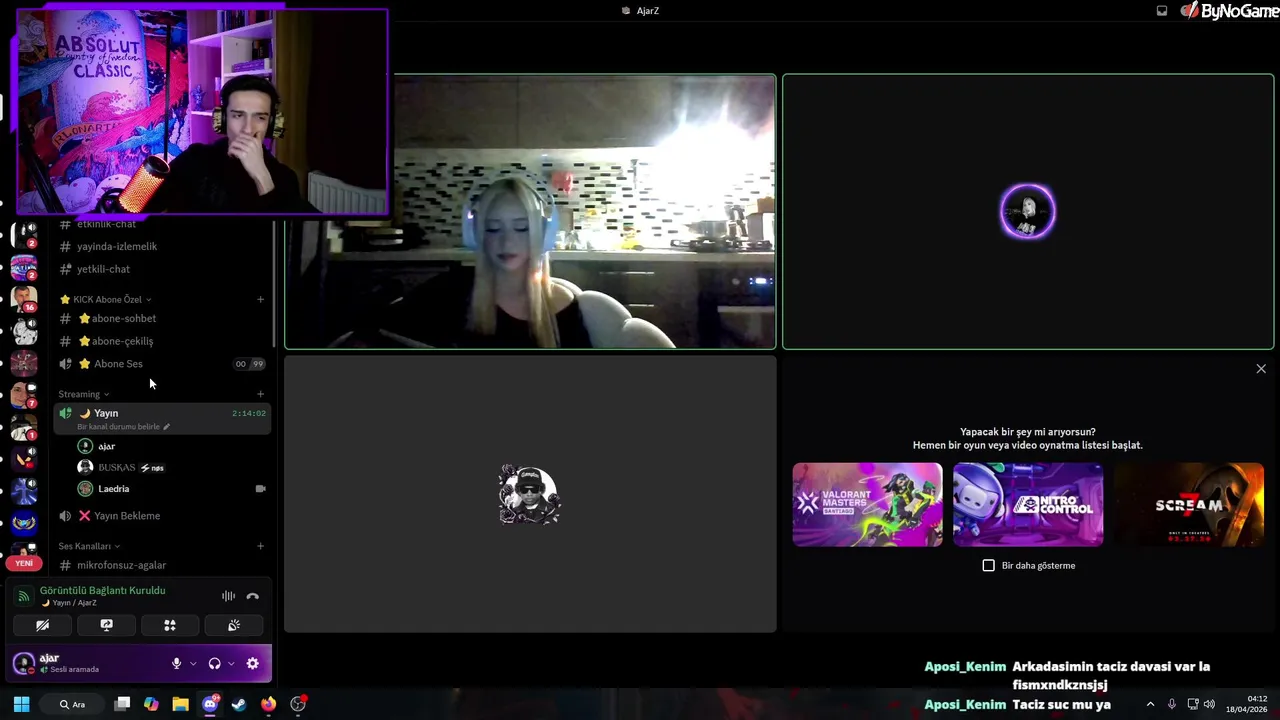Open server with 7 notifications badge
This screenshot has width=1280, height=720.
coord(24,395)
